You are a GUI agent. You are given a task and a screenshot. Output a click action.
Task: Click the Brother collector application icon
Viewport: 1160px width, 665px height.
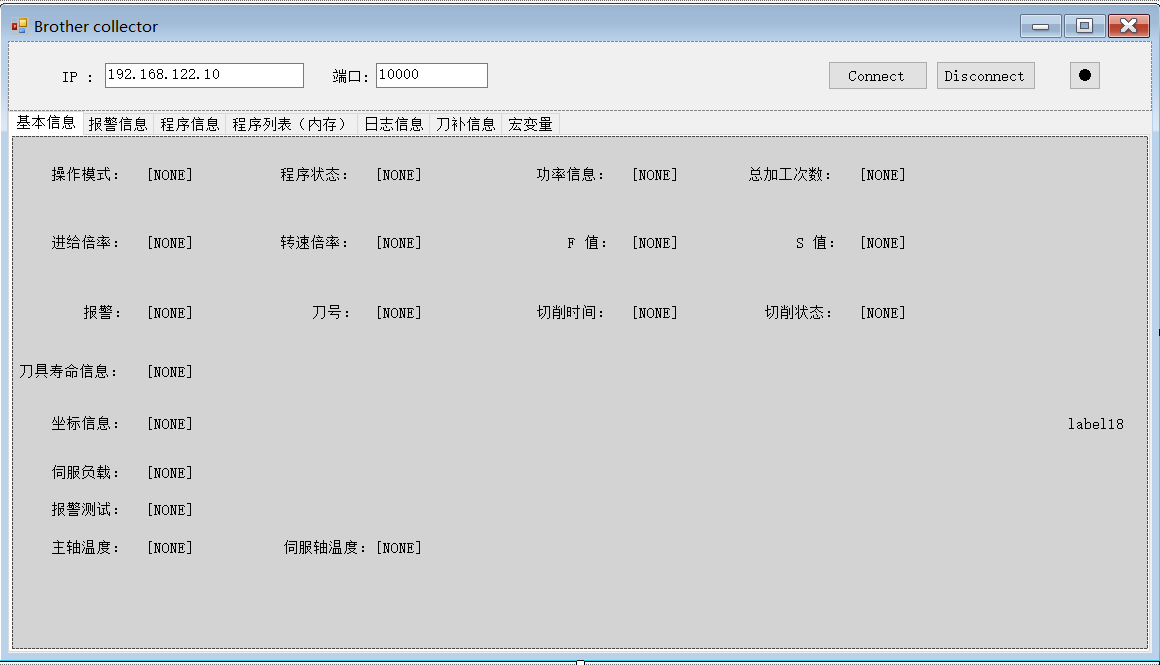click(x=18, y=25)
